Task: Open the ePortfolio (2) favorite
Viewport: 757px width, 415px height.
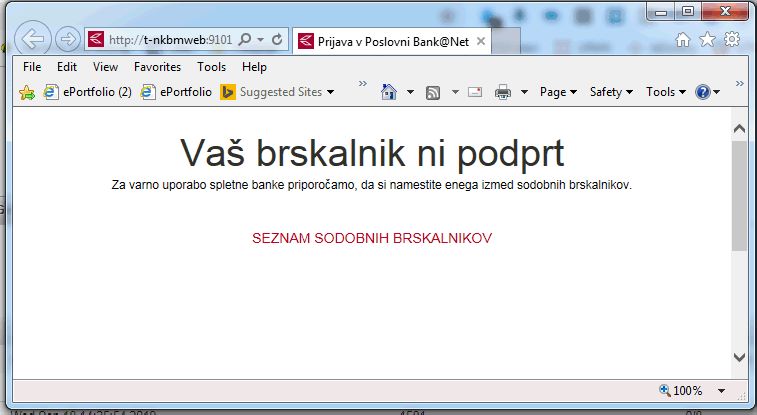Action: 87,92
